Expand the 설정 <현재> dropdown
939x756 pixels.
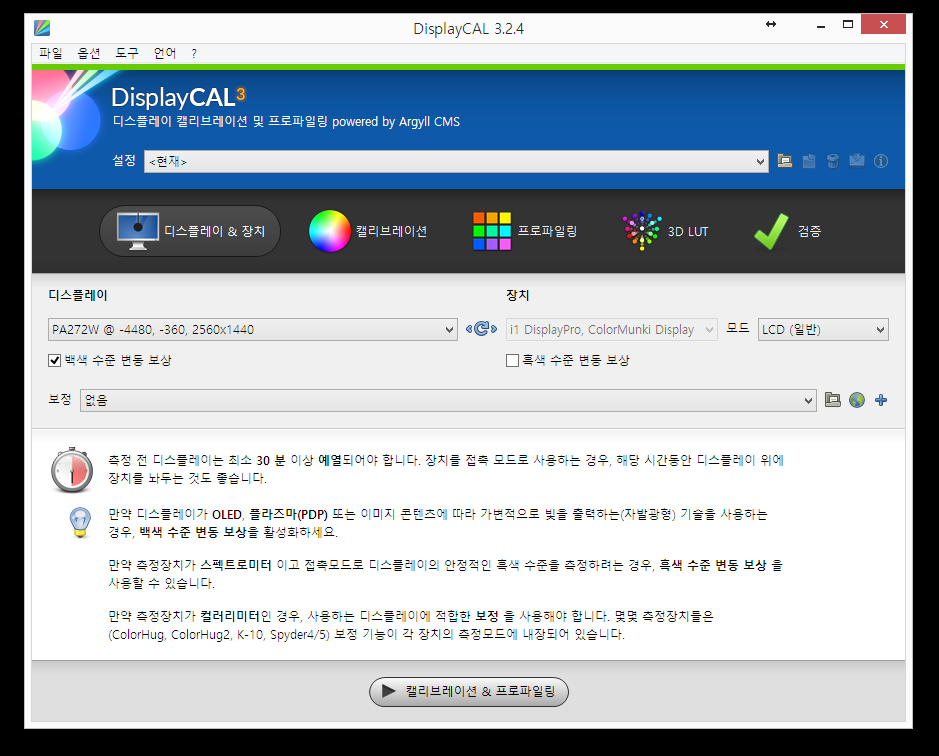click(456, 161)
